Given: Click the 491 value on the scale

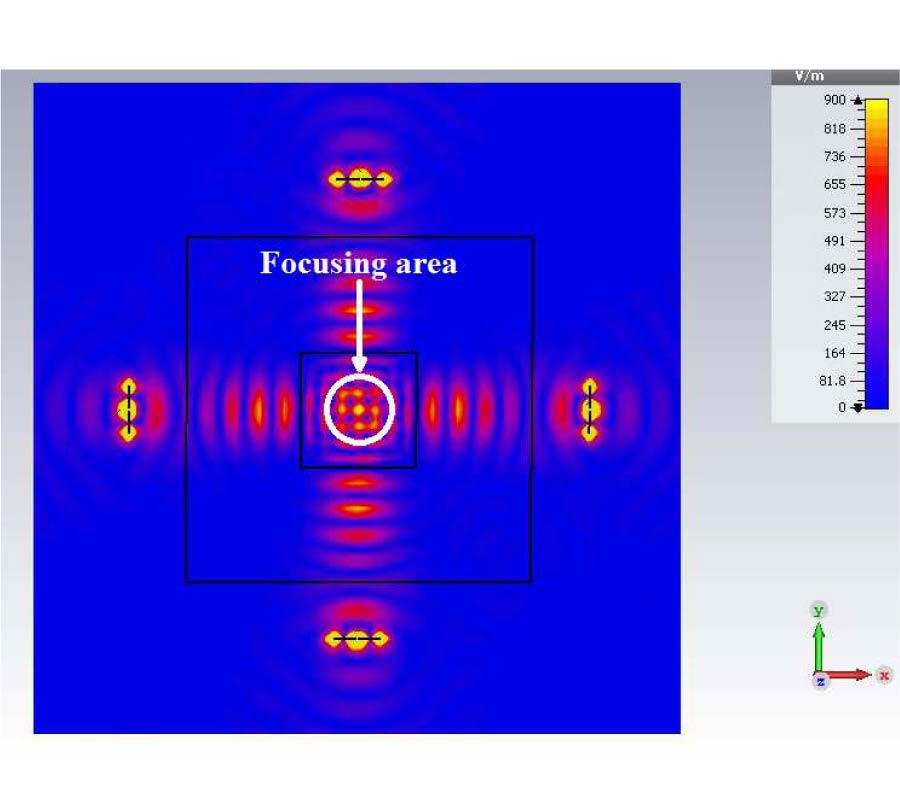Looking at the screenshot, I should 833,241.
